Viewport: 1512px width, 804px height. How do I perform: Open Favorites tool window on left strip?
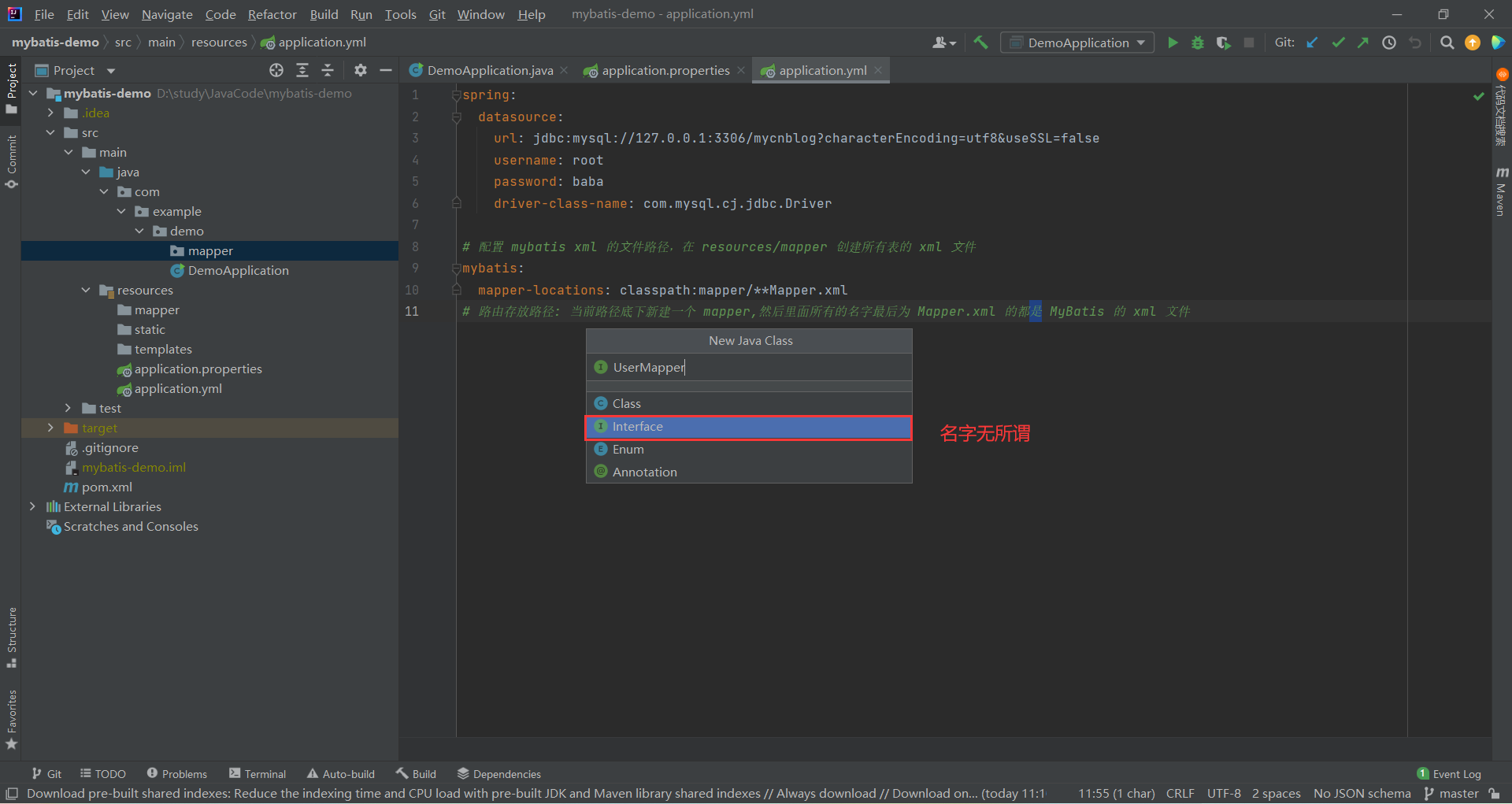(11, 719)
